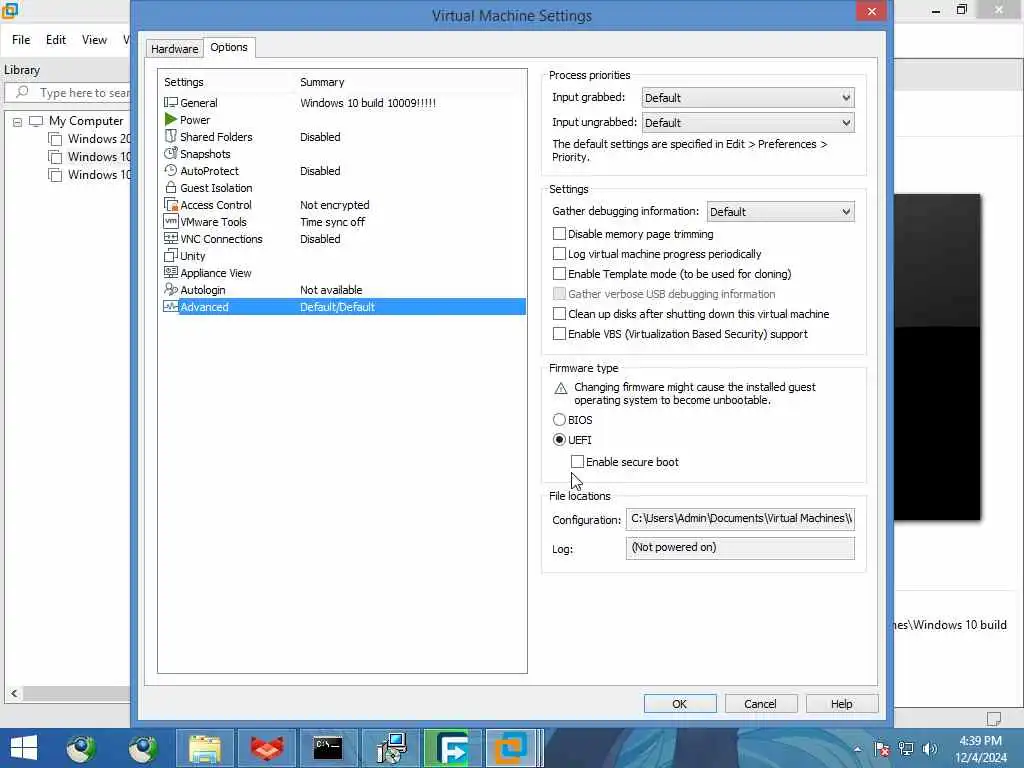Viewport: 1024px width, 768px height.
Task: Open the Input grabbed dropdown
Action: [748, 97]
